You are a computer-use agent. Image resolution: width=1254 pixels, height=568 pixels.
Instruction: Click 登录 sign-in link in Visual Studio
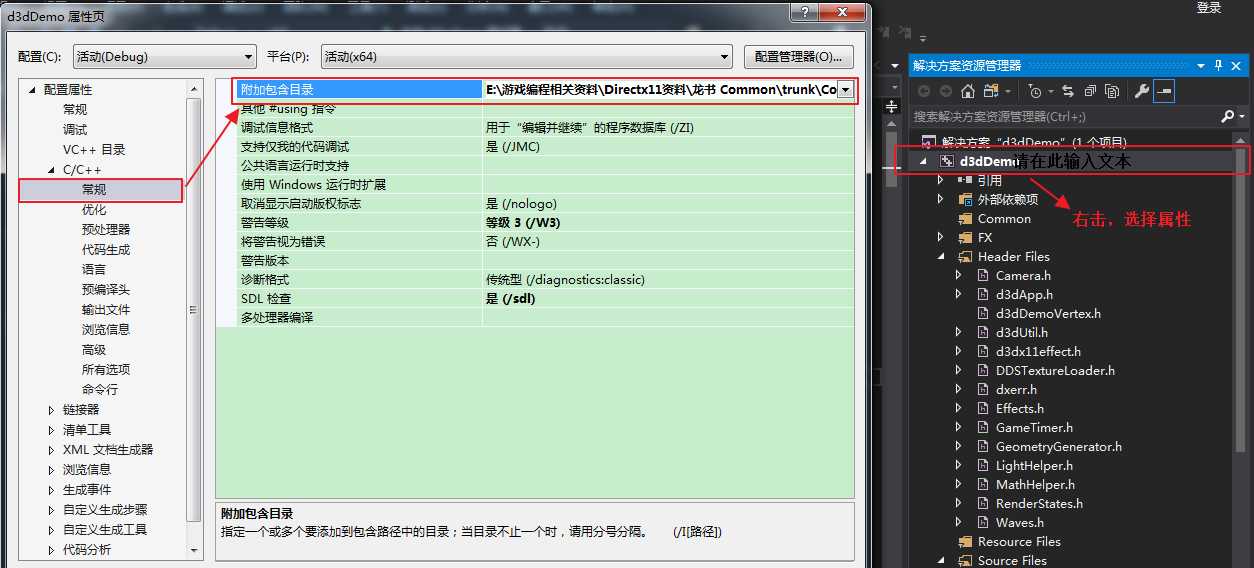click(x=1209, y=8)
